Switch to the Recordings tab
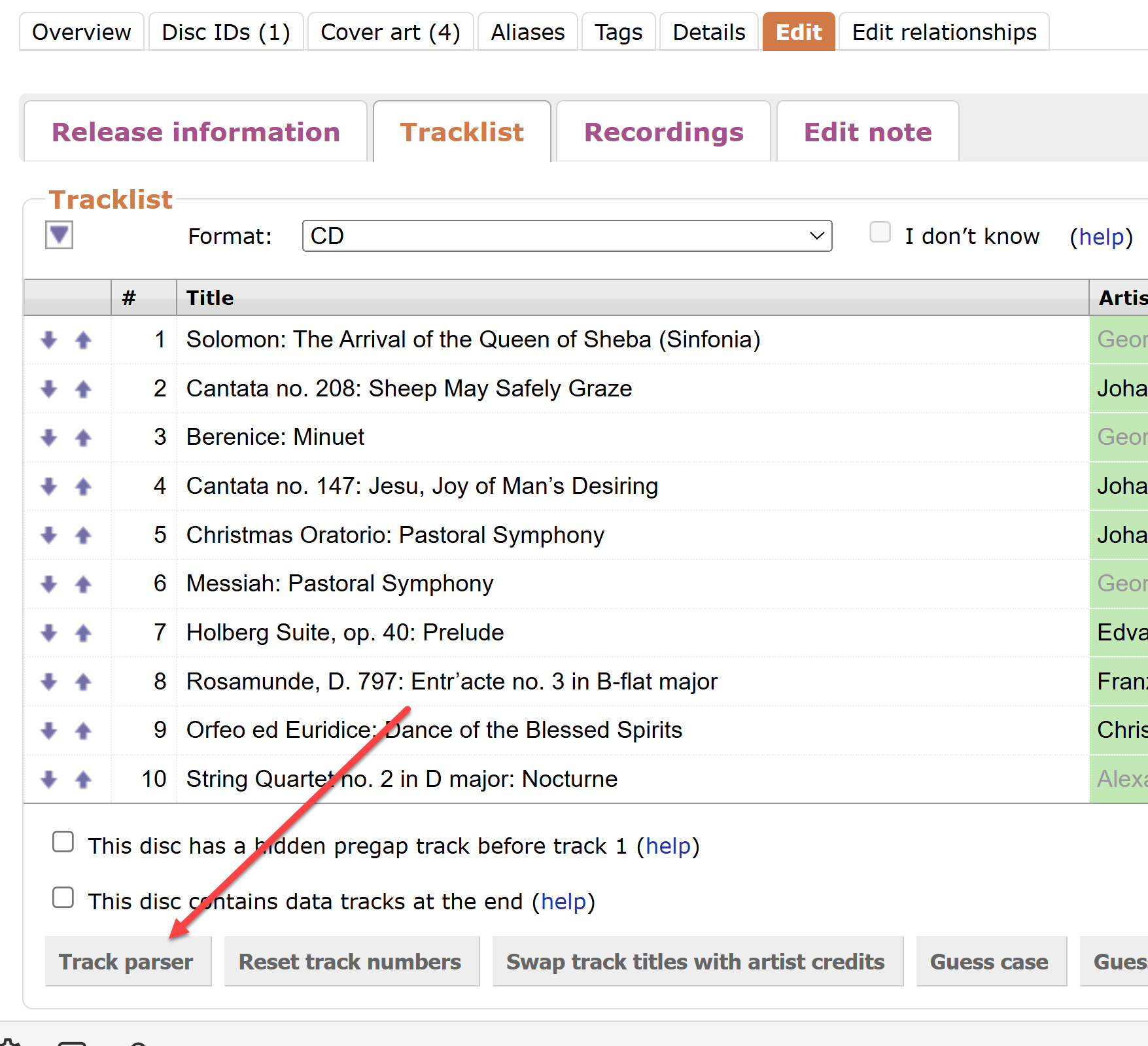 663,132
